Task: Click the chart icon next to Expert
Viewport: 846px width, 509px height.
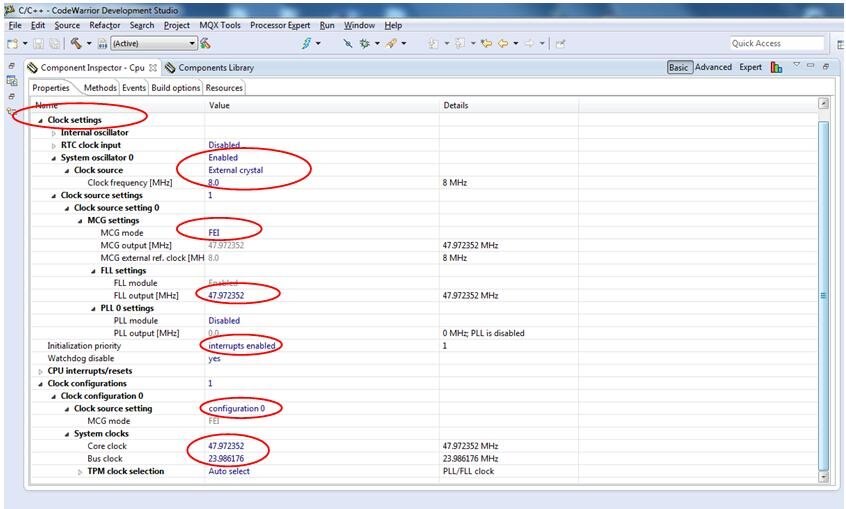Action: (x=776, y=68)
